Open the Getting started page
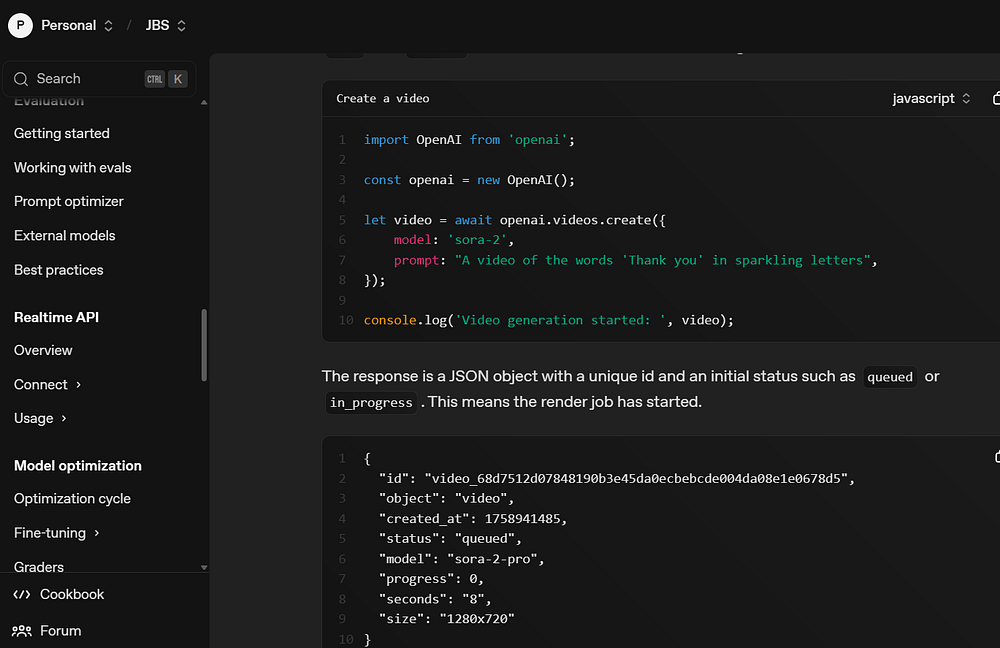This screenshot has width=1000, height=648. [62, 133]
